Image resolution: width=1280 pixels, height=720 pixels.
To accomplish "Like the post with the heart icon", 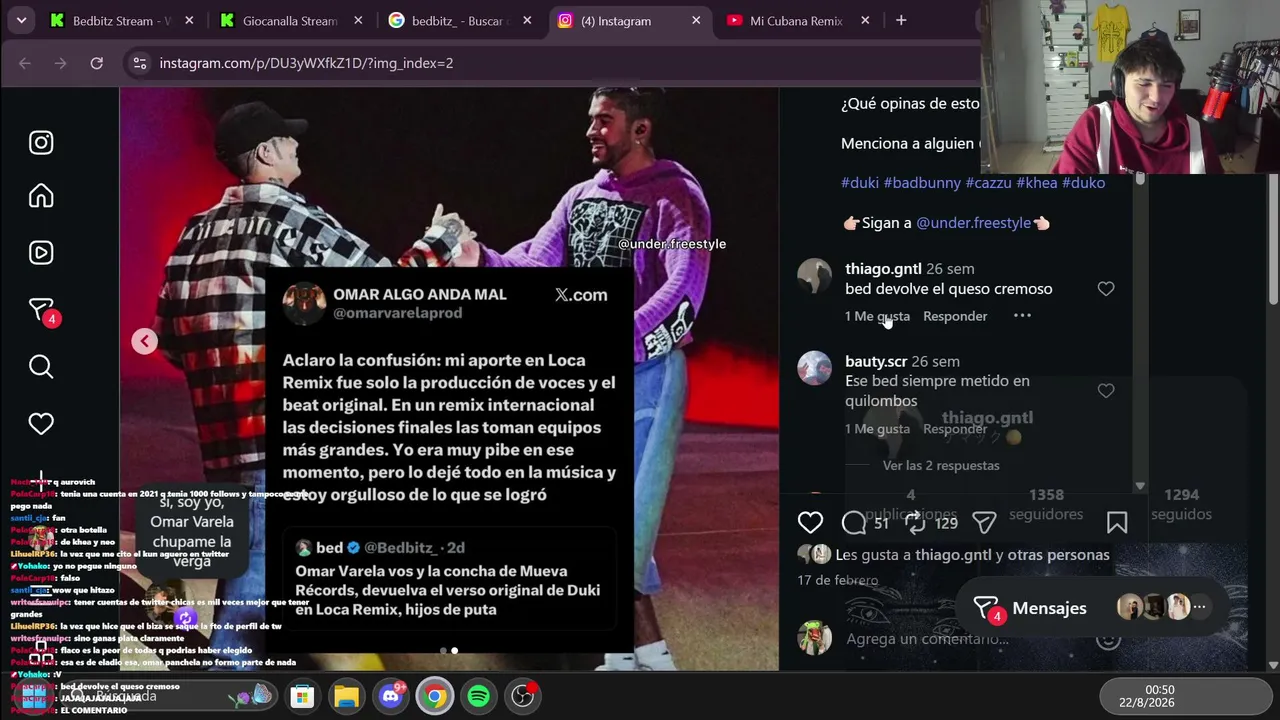I will pos(810,522).
